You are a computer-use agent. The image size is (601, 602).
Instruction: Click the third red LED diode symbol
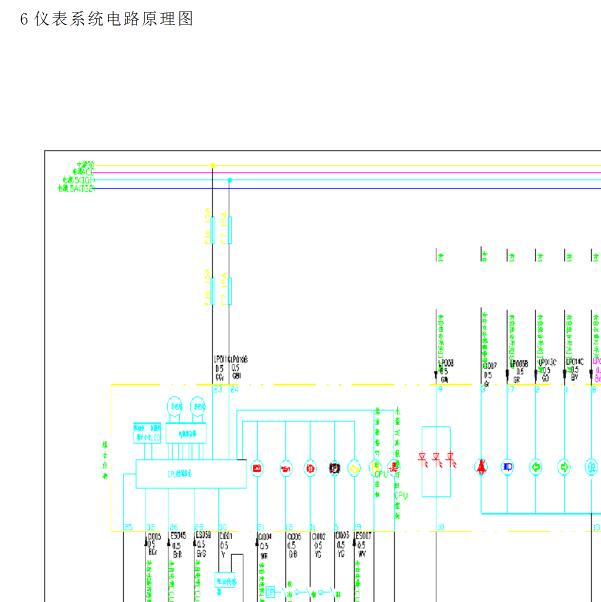(451, 460)
